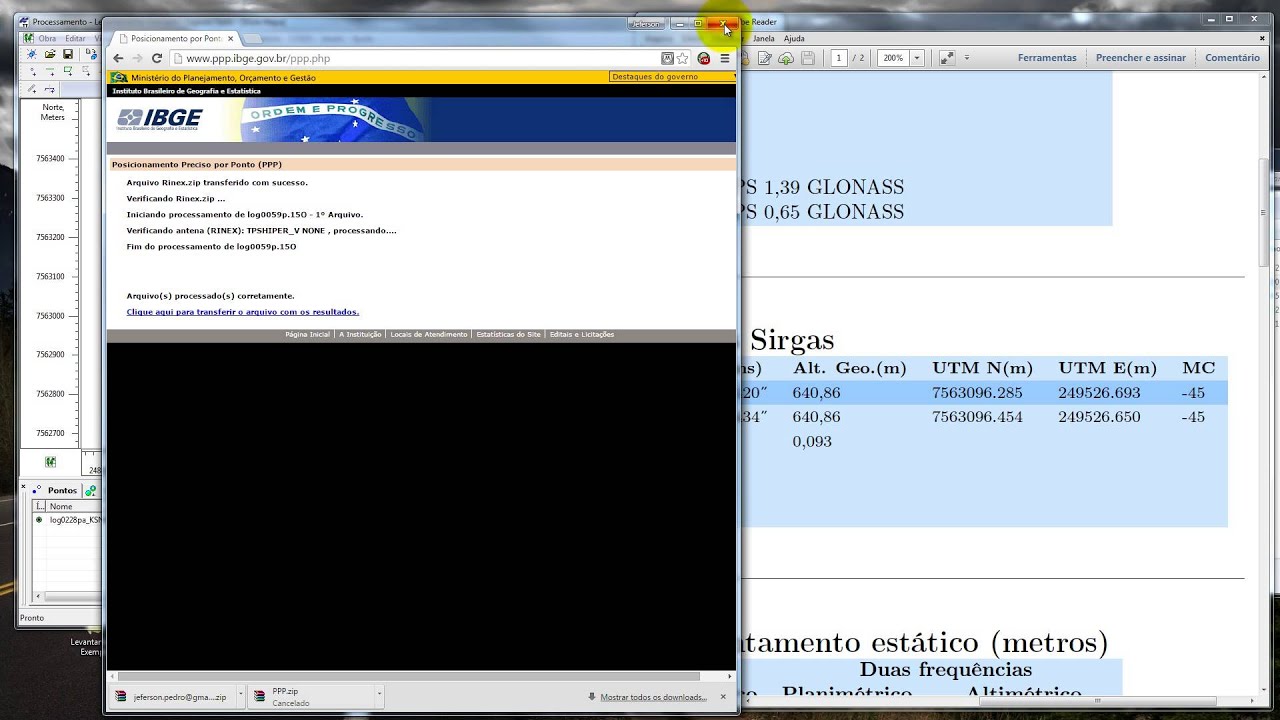Click the IBGE logo banner
The width and height of the screenshot is (1280, 720).
pyautogui.click(x=160, y=120)
